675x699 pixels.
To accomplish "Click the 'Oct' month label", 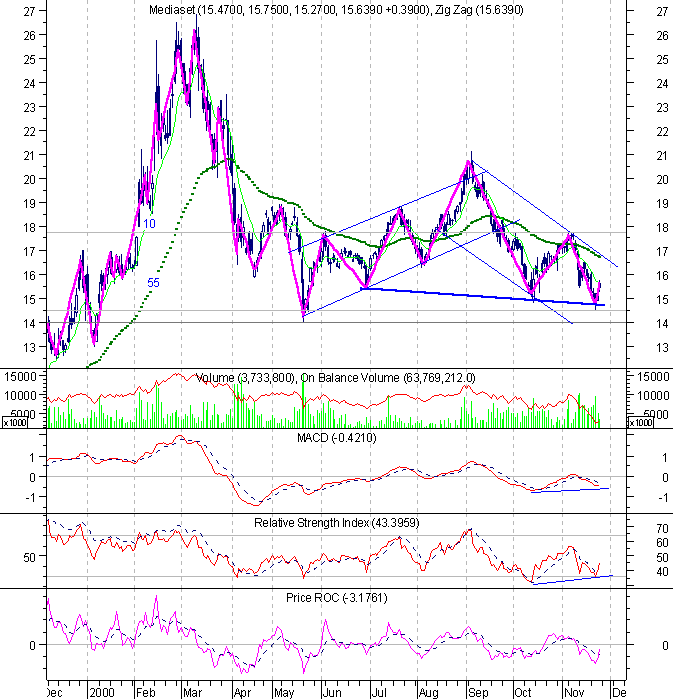I will [523, 693].
